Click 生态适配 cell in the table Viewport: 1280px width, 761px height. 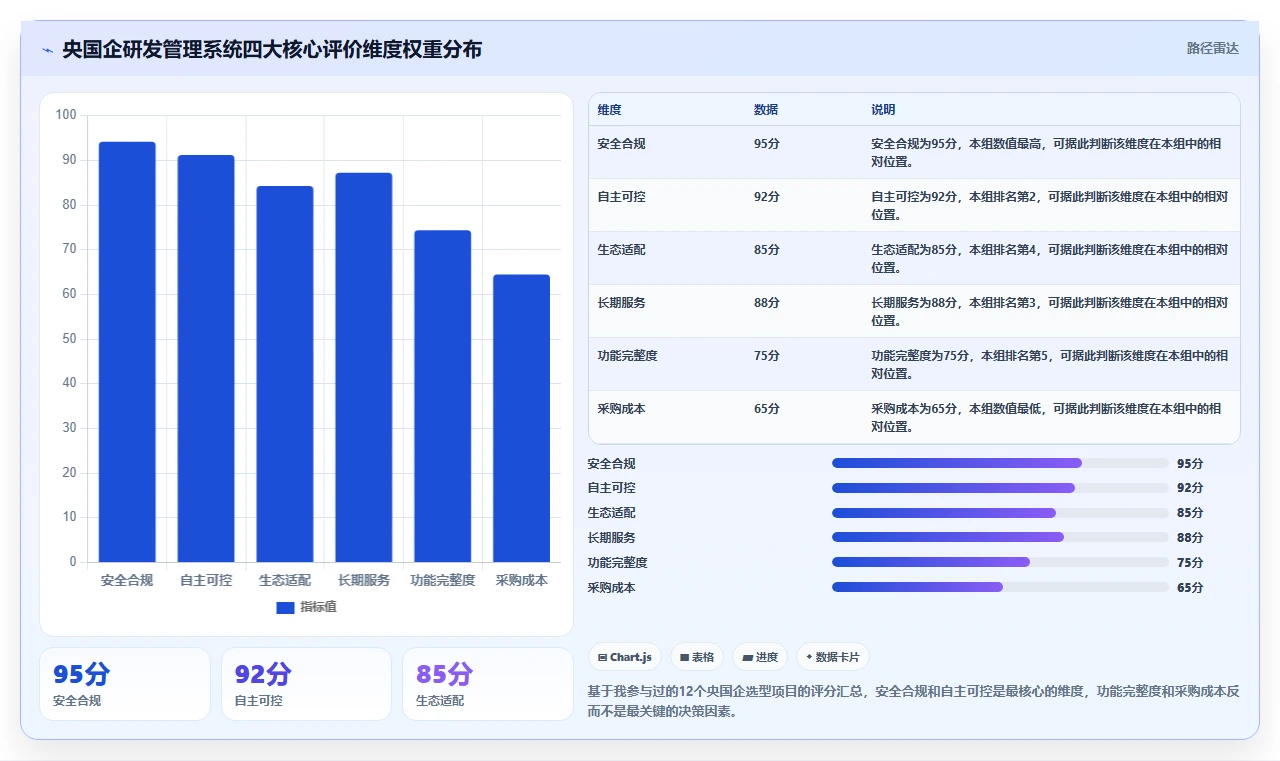coord(622,250)
